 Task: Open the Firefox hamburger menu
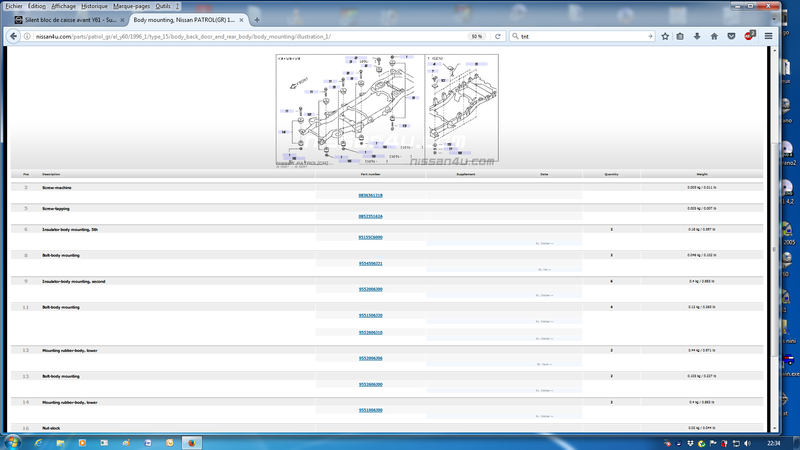(769, 36)
